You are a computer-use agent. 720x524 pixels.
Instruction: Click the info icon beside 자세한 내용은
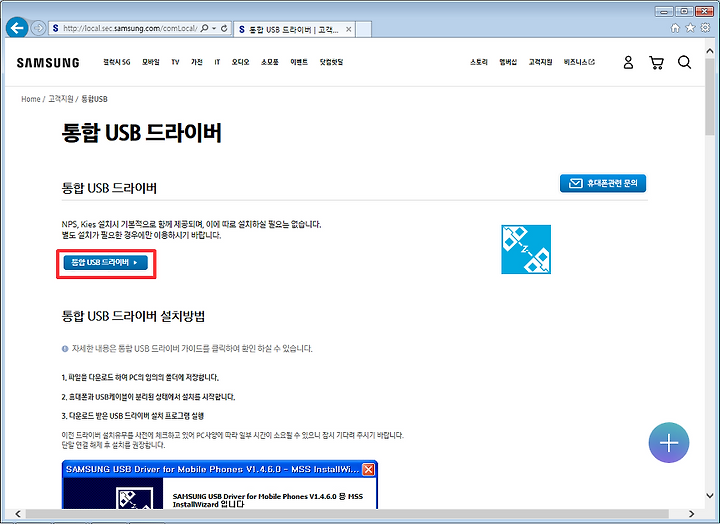[x=65, y=349]
